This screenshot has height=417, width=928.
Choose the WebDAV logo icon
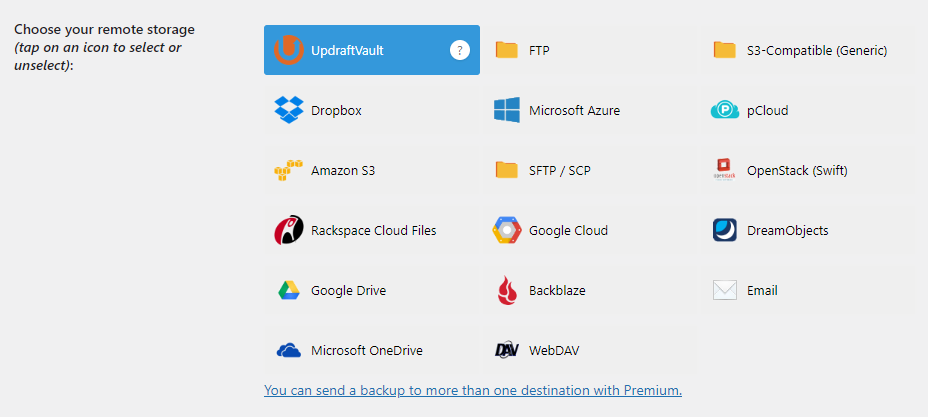(x=507, y=350)
